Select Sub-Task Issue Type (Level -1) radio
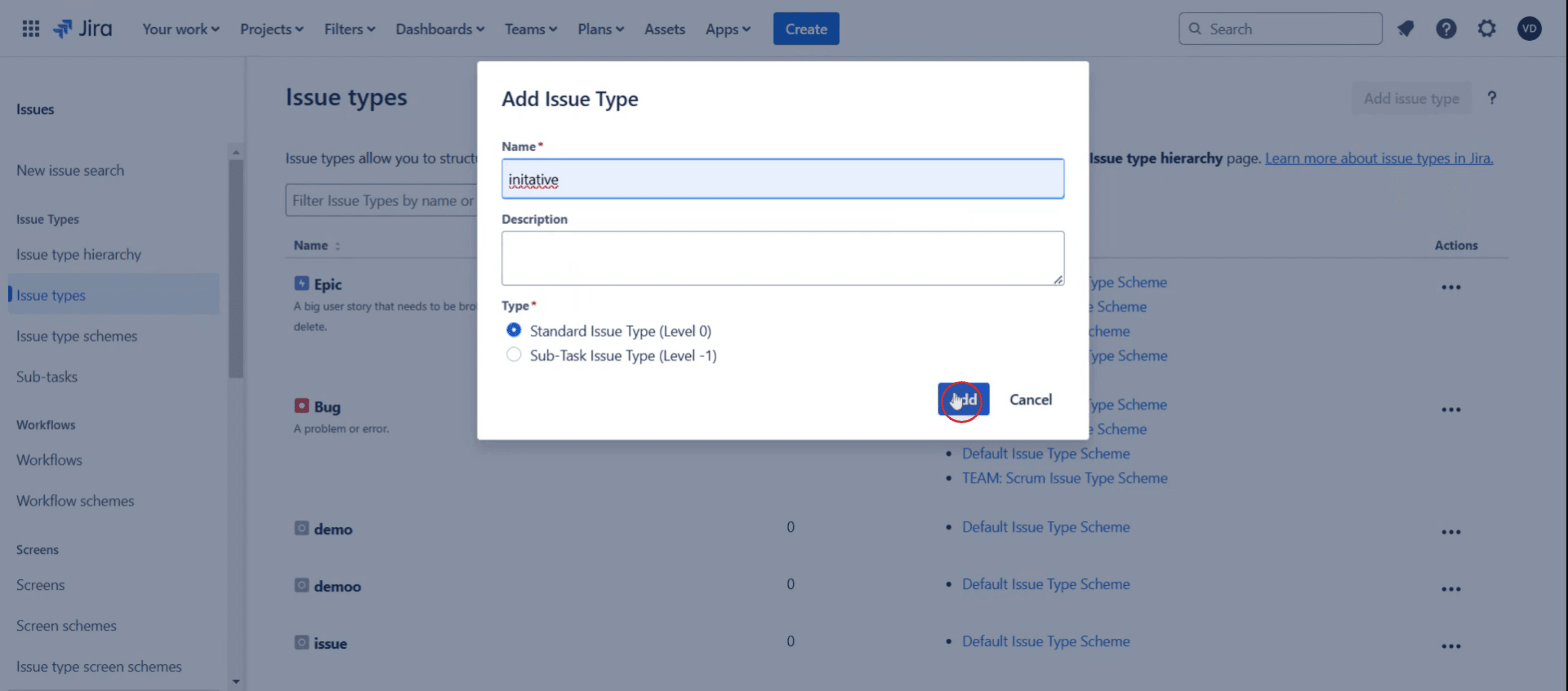1568x691 pixels. [x=514, y=355]
